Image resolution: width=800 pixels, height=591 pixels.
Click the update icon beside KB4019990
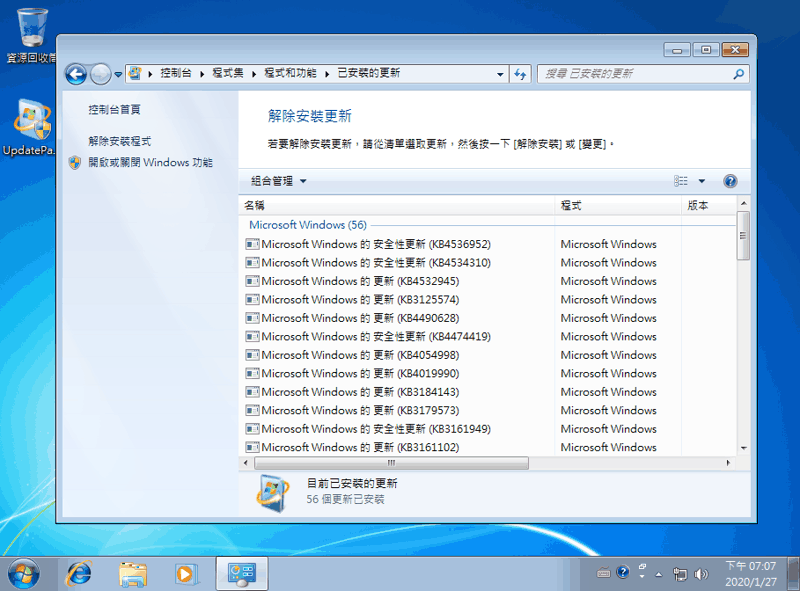coord(252,374)
